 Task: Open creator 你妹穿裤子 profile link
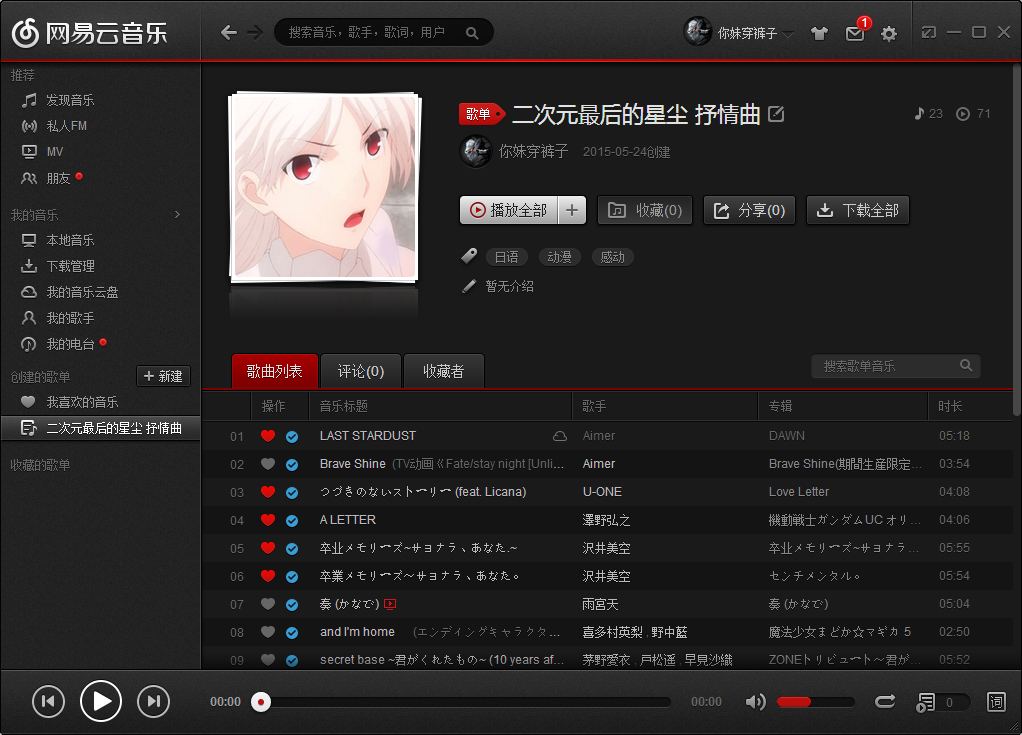tap(534, 151)
